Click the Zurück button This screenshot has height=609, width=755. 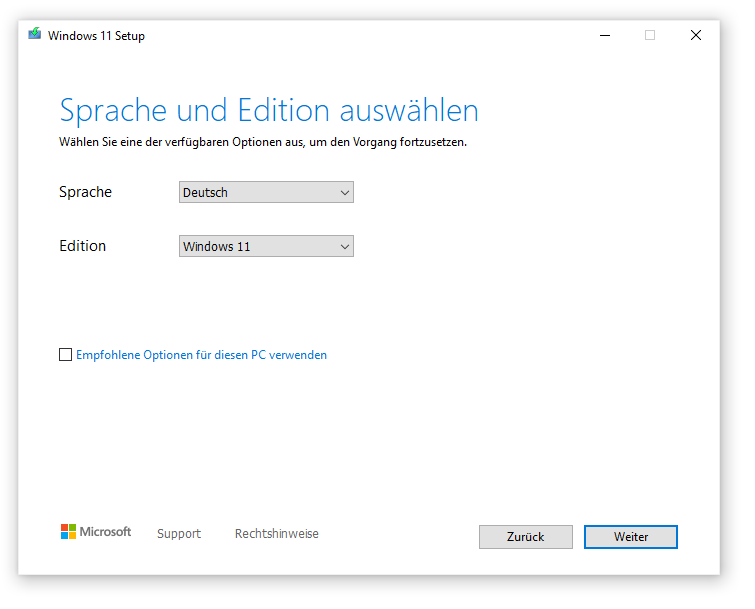coord(526,537)
